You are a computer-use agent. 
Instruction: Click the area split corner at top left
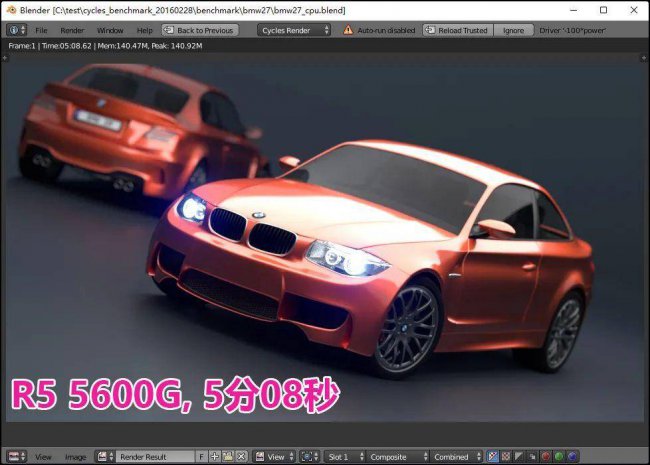(x=5, y=58)
